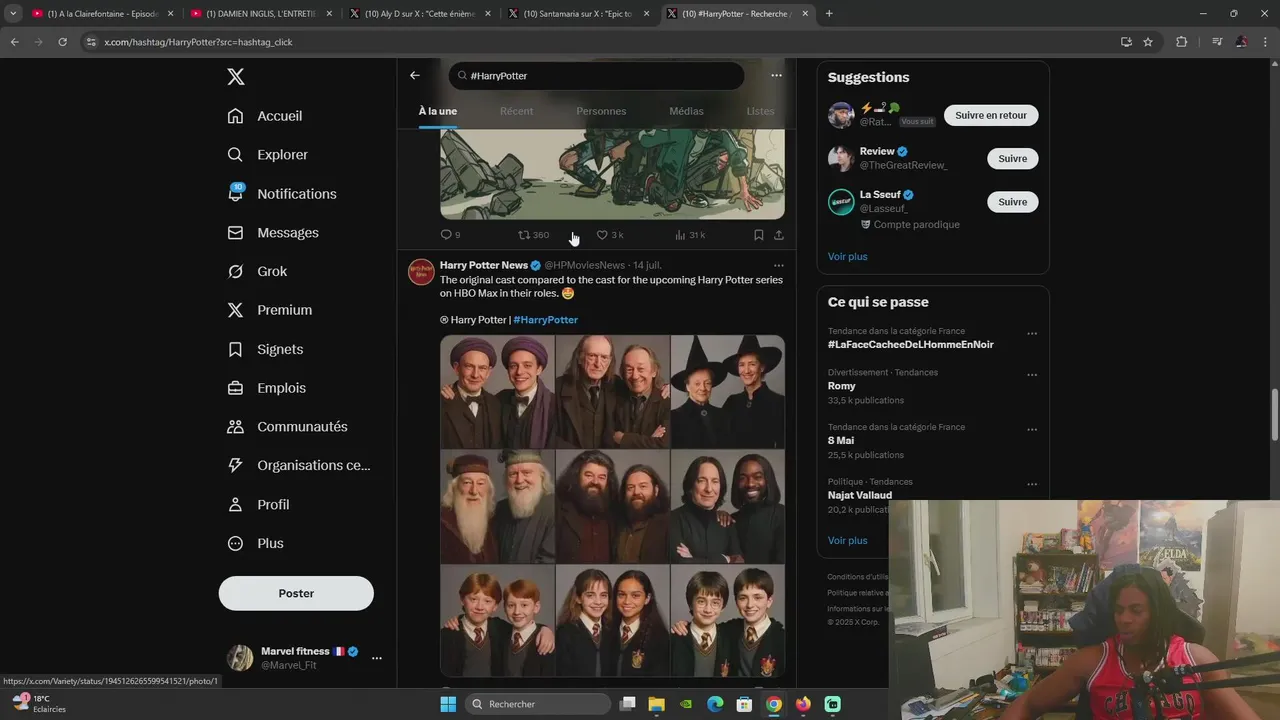
Task: Bookmark the top post
Action: coord(758,235)
